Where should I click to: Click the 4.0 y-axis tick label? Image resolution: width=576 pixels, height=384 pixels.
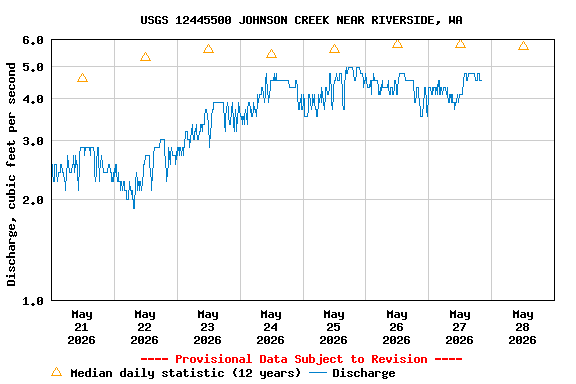tap(33, 99)
